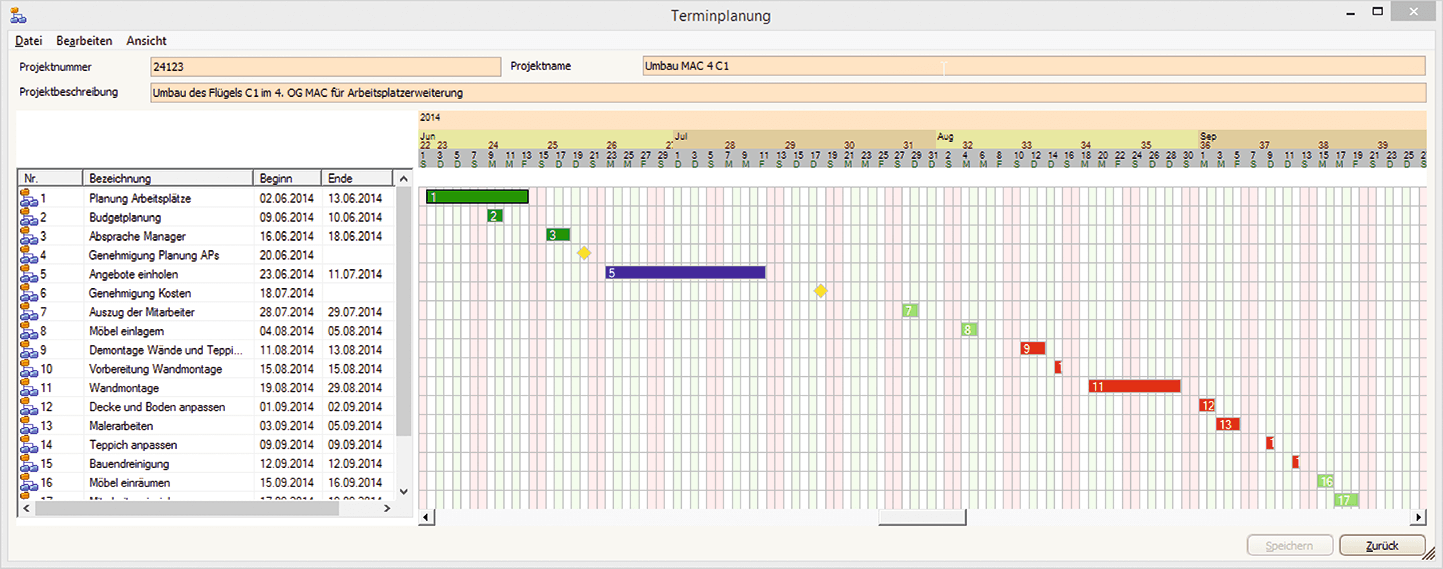
Task: Select the purple task bar 5
Action: point(685,272)
